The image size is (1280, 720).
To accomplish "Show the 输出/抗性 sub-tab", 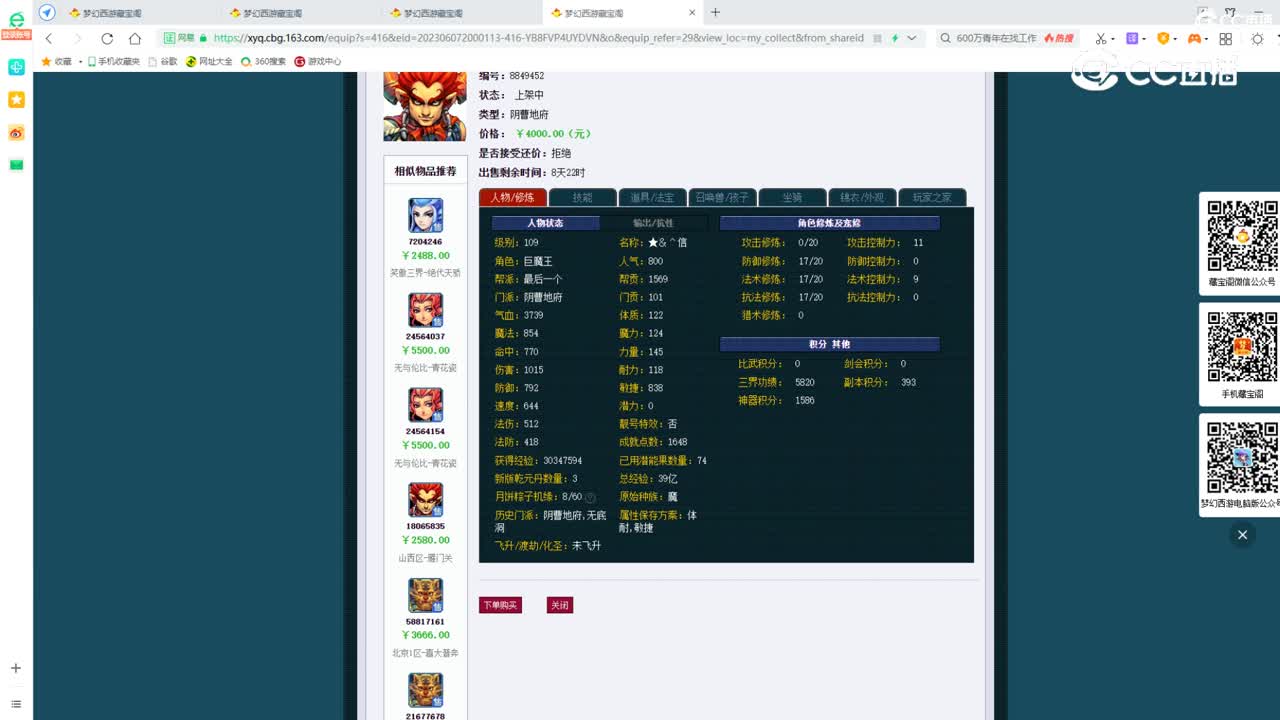I will pyautogui.click(x=653, y=223).
